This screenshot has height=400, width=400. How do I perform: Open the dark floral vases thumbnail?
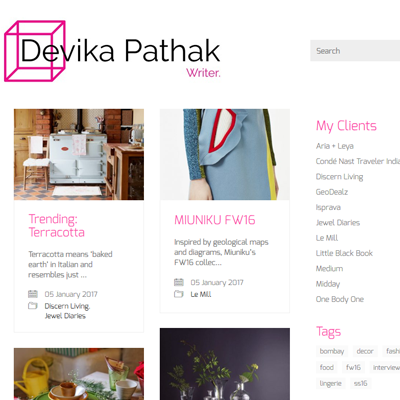click(225, 364)
